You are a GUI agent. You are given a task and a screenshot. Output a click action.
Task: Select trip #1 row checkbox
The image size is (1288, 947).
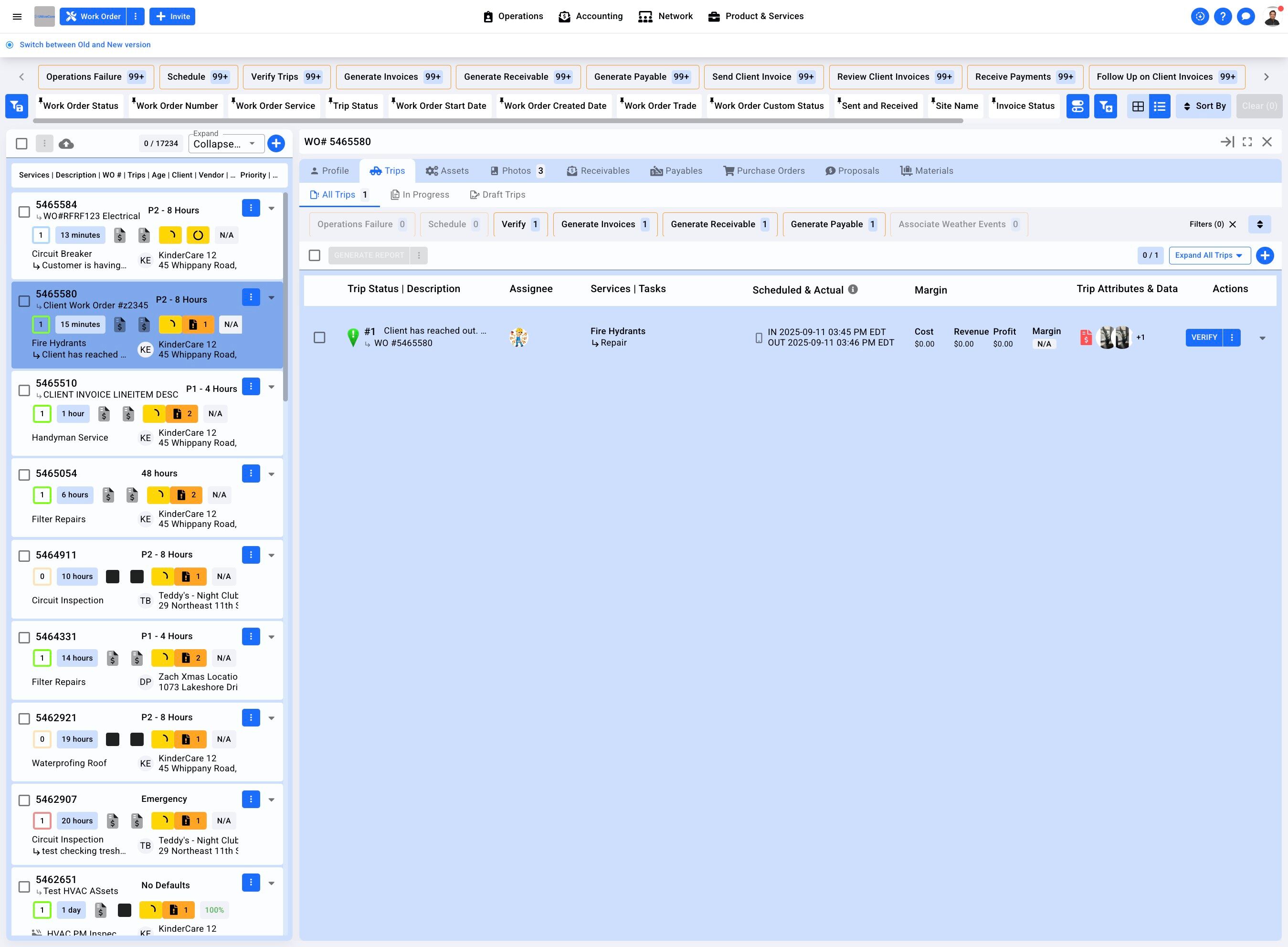(319, 337)
